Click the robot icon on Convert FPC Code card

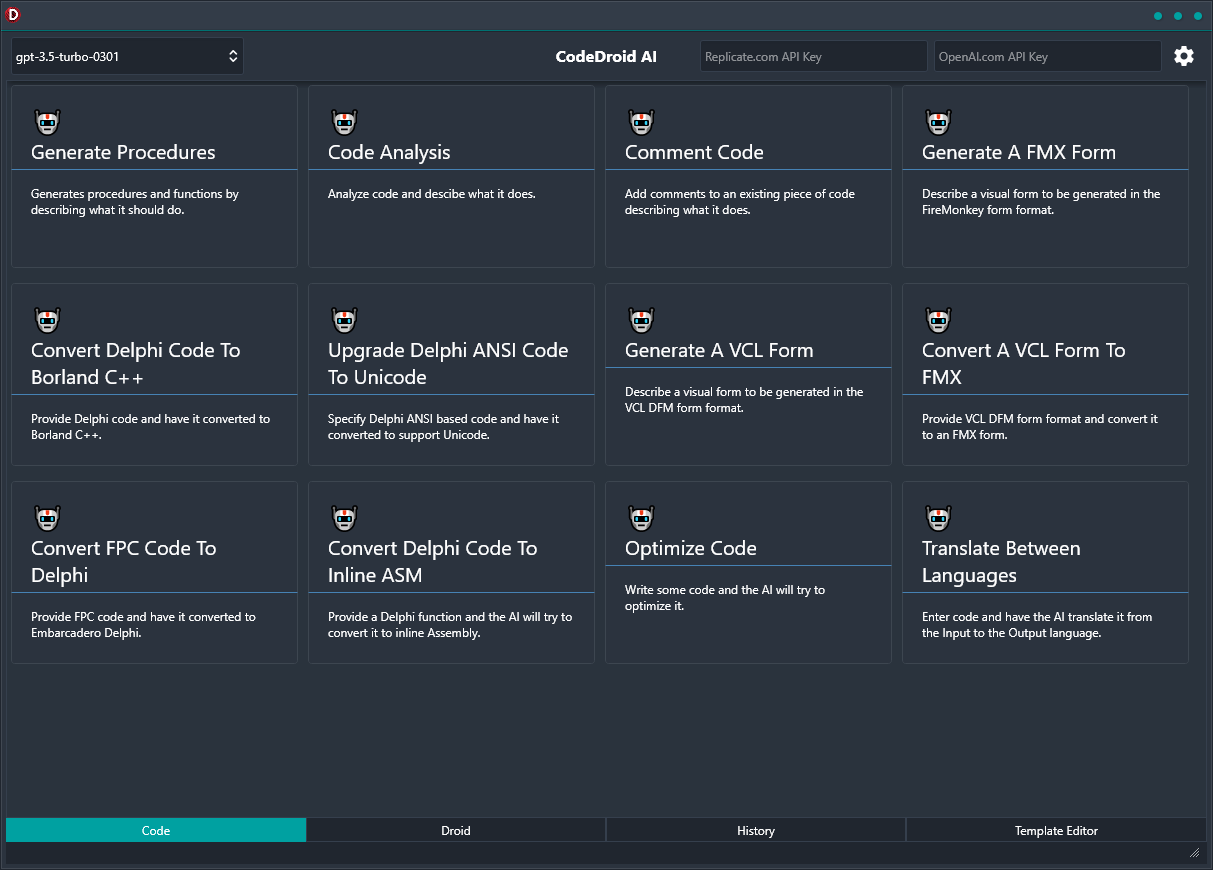pyautogui.click(x=47, y=518)
